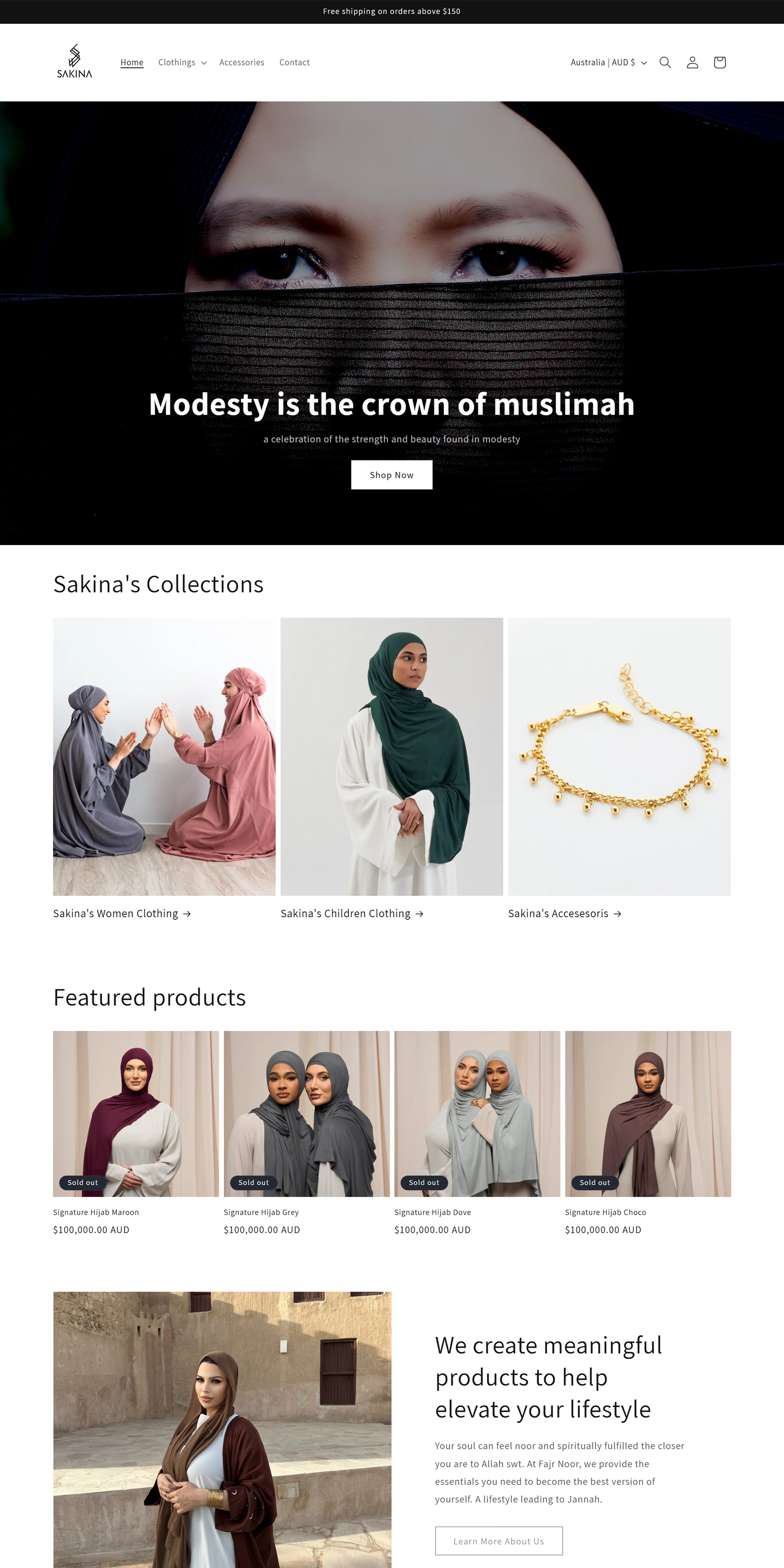Image resolution: width=784 pixels, height=1568 pixels.
Task: Open Signature Hijab Maroon product link
Action: click(96, 1212)
